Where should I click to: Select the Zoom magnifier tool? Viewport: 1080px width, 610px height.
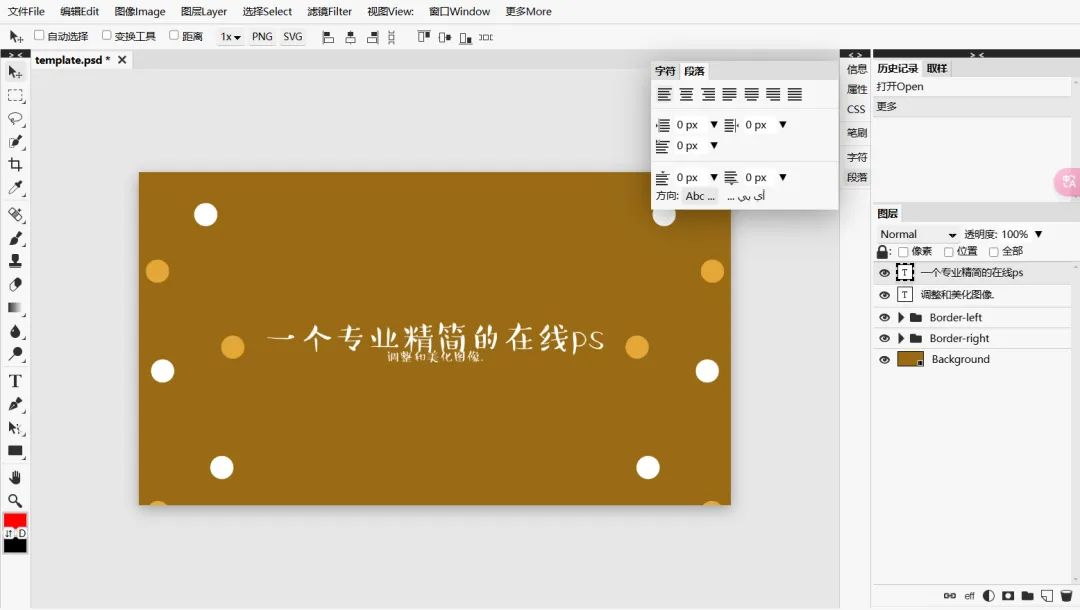point(15,500)
